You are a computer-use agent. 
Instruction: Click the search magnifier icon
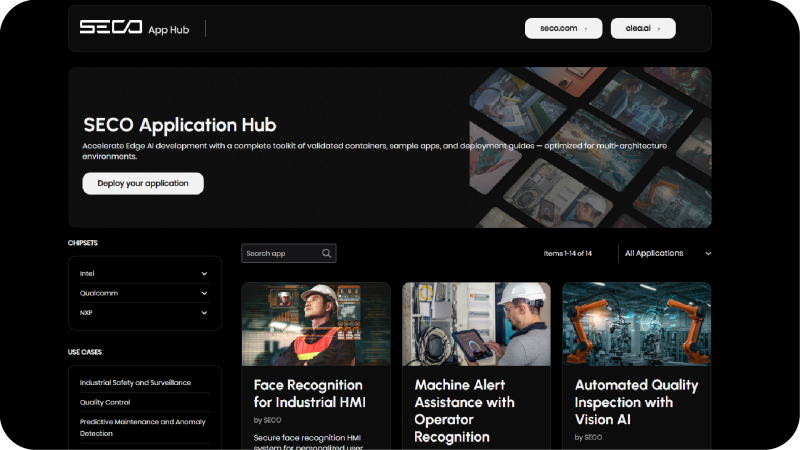pos(327,253)
